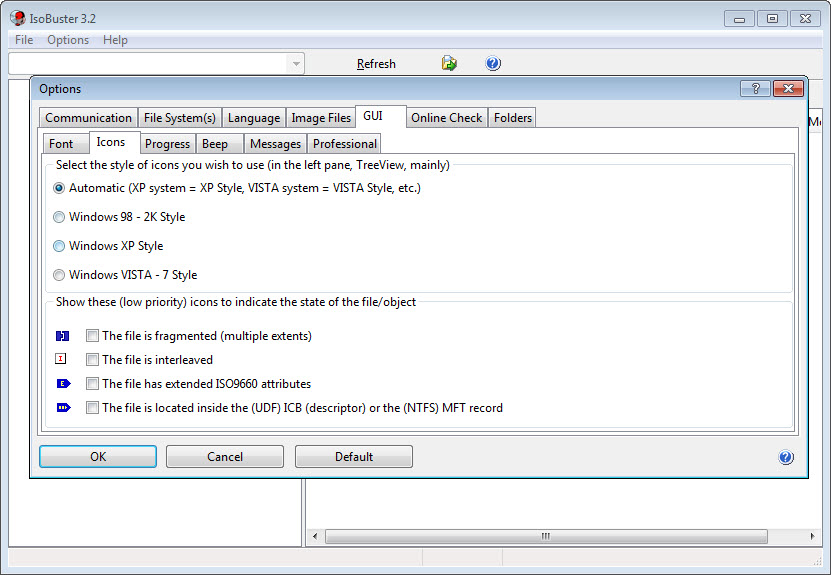Go to the Folders tab
The width and height of the screenshot is (831, 575).
[512, 118]
